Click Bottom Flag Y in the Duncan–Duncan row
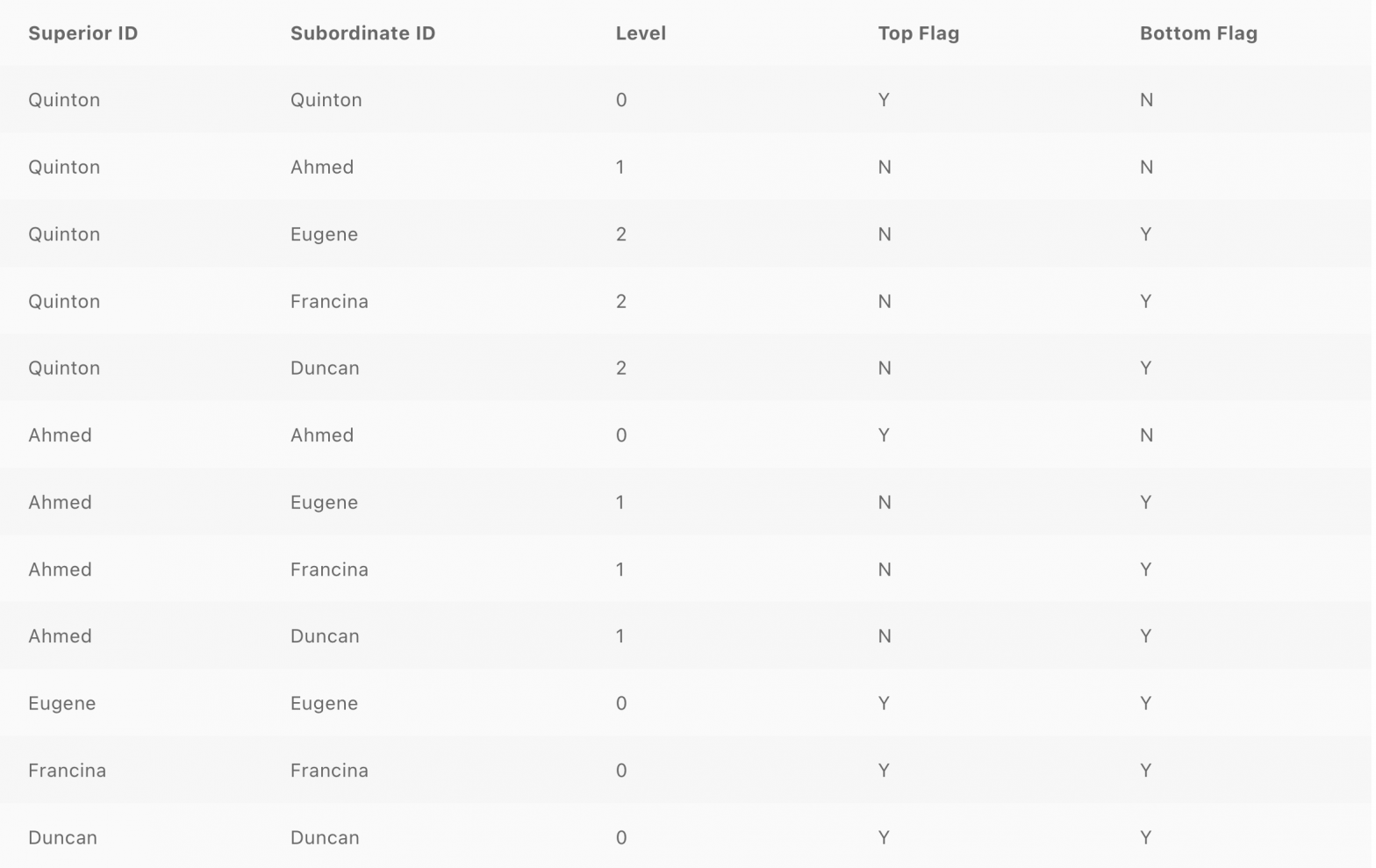Image resolution: width=1376 pixels, height=868 pixels. [1145, 837]
